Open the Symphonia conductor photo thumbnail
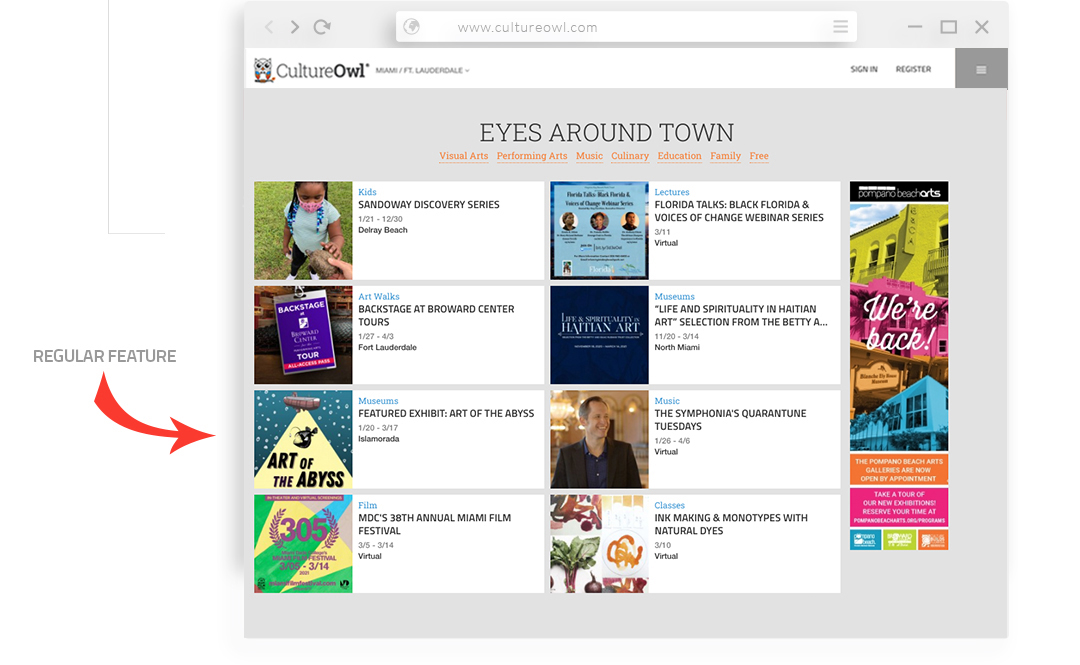Screen dimensions: 1080x665 coord(599,440)
